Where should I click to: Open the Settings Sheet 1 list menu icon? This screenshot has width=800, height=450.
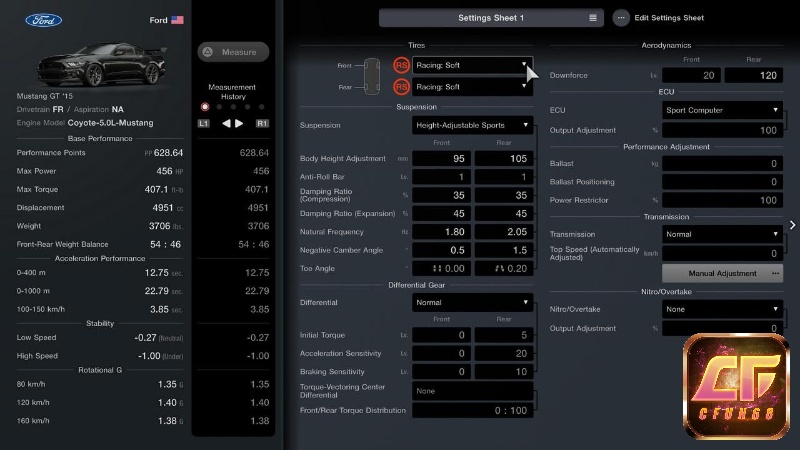coord(593,18)
